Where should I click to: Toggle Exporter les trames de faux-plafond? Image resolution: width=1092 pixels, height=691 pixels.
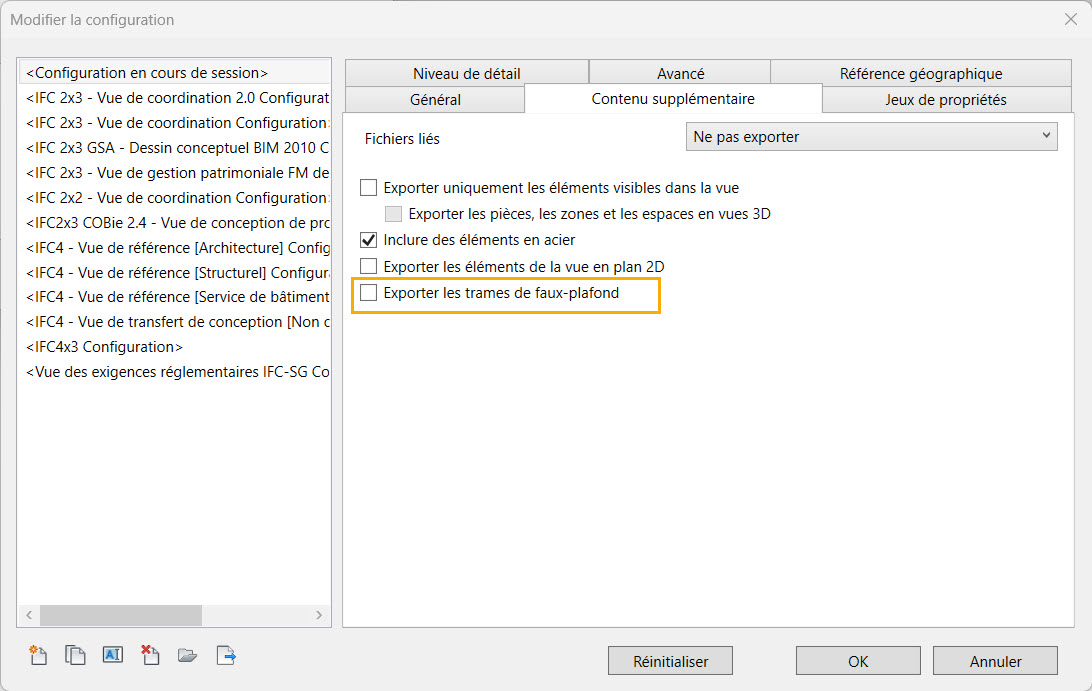[x=369, y=293]
